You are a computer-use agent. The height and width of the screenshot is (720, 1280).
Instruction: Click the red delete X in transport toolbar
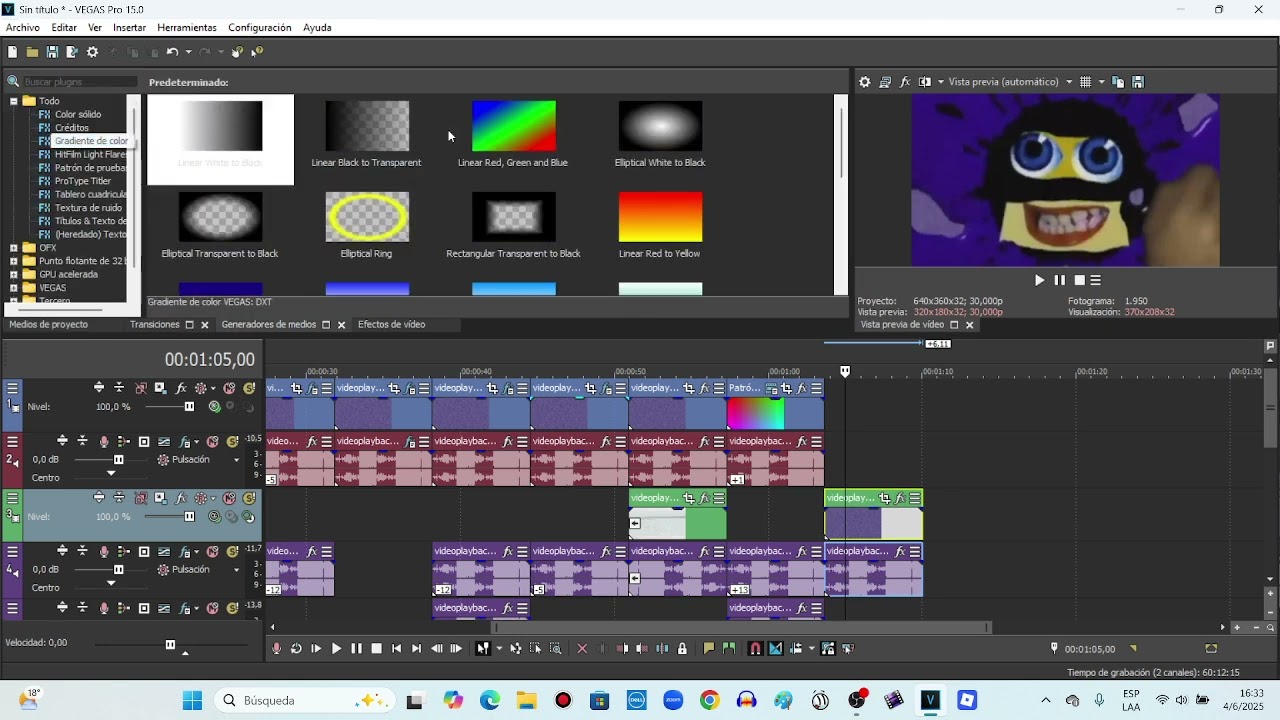[x=582, y=649]
